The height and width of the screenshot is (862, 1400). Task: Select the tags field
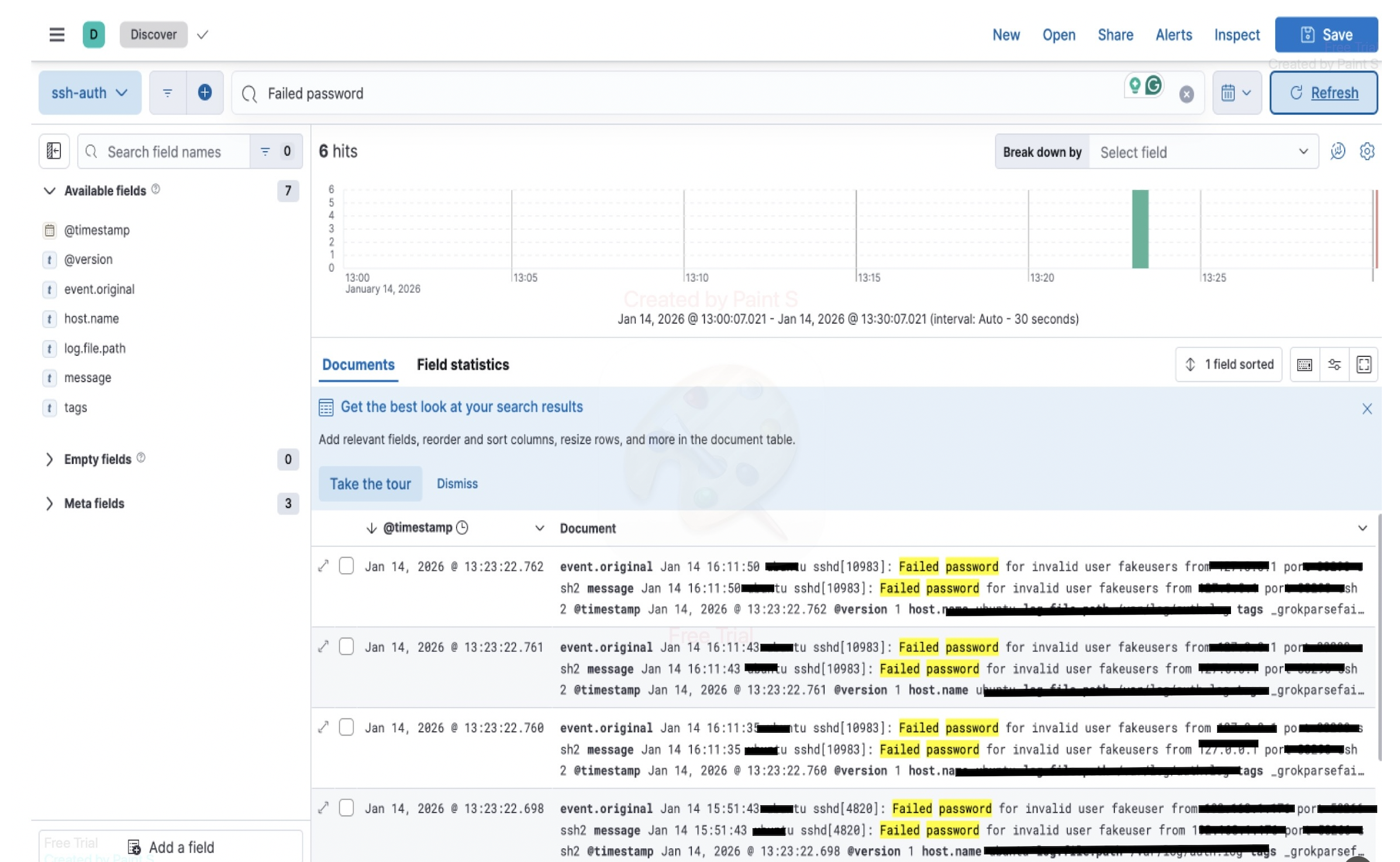tap(75, 408)
